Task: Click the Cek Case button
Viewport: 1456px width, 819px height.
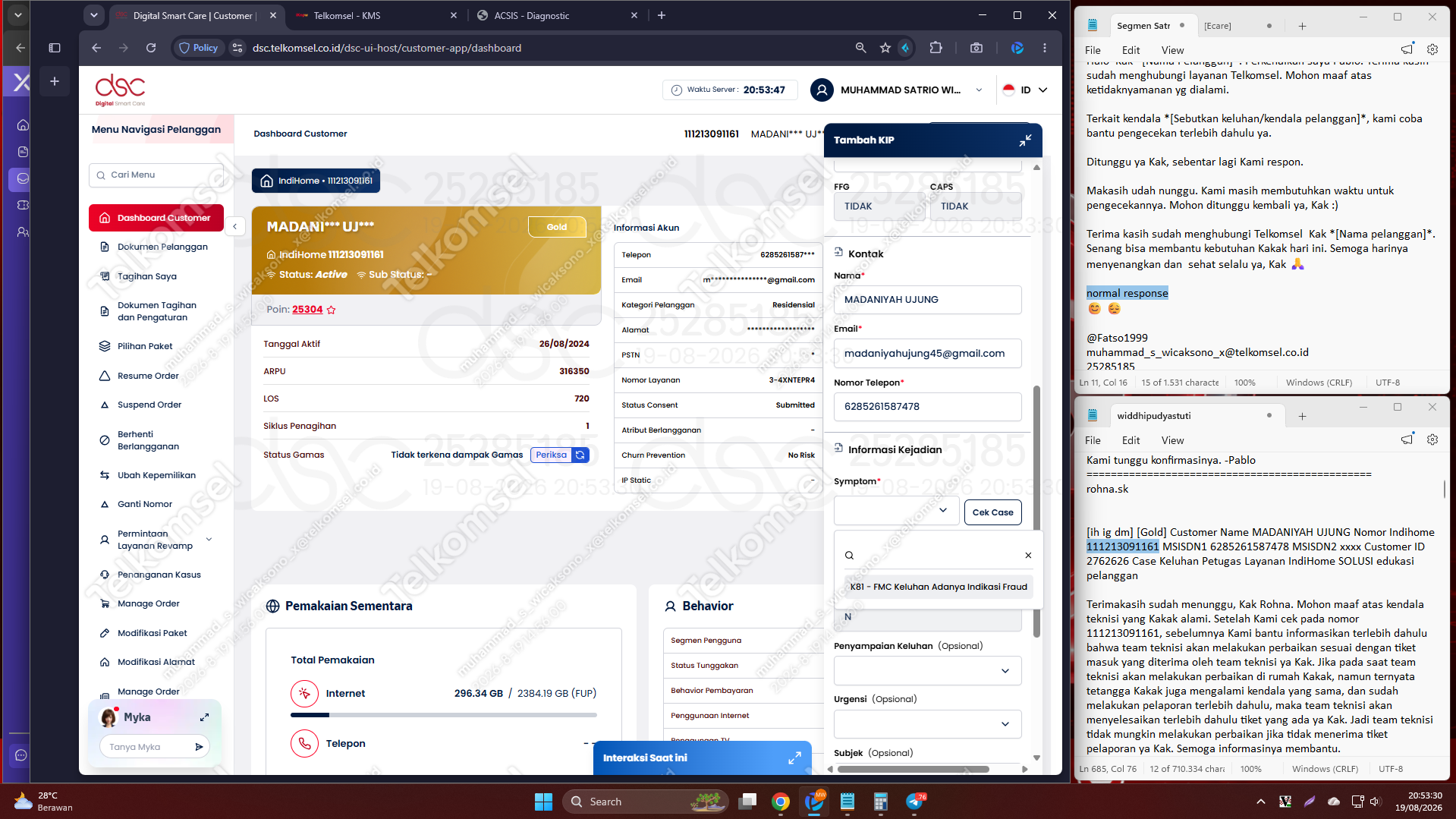Action: (992, 512)
